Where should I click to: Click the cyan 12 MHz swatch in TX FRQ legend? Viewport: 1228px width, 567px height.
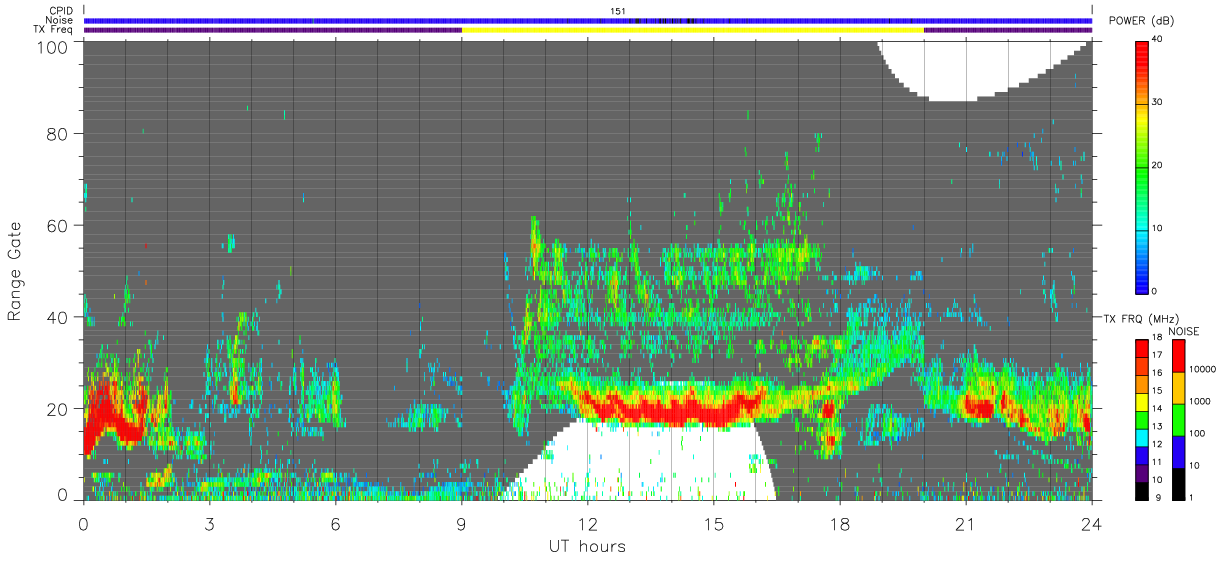[1142, 438]
